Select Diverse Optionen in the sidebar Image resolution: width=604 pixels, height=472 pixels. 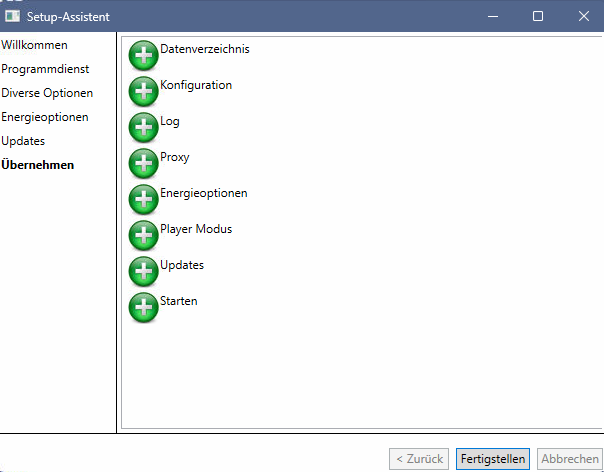(47, 93)
